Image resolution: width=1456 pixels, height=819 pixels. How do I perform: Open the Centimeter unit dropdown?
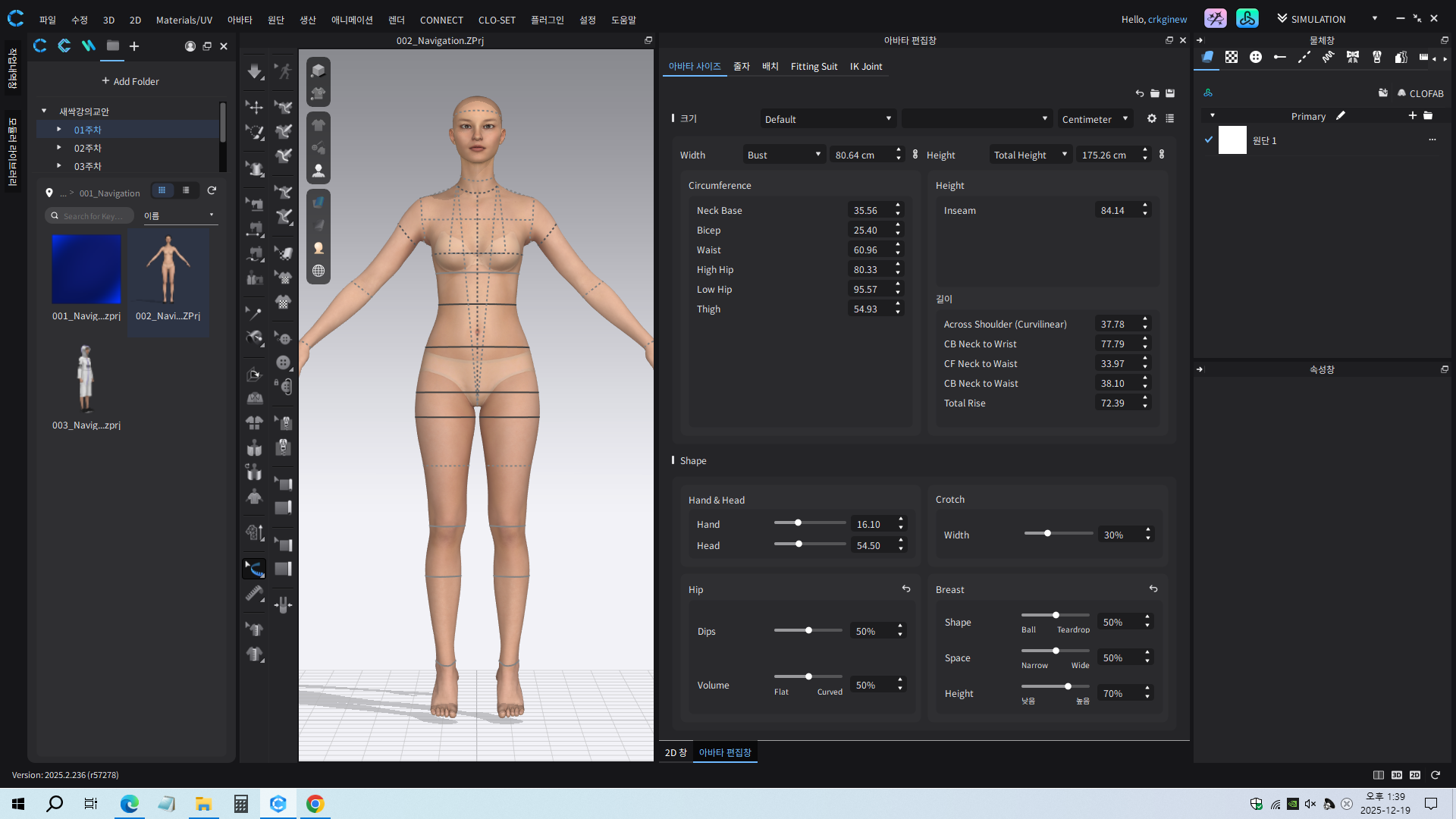click(1094, 119)
